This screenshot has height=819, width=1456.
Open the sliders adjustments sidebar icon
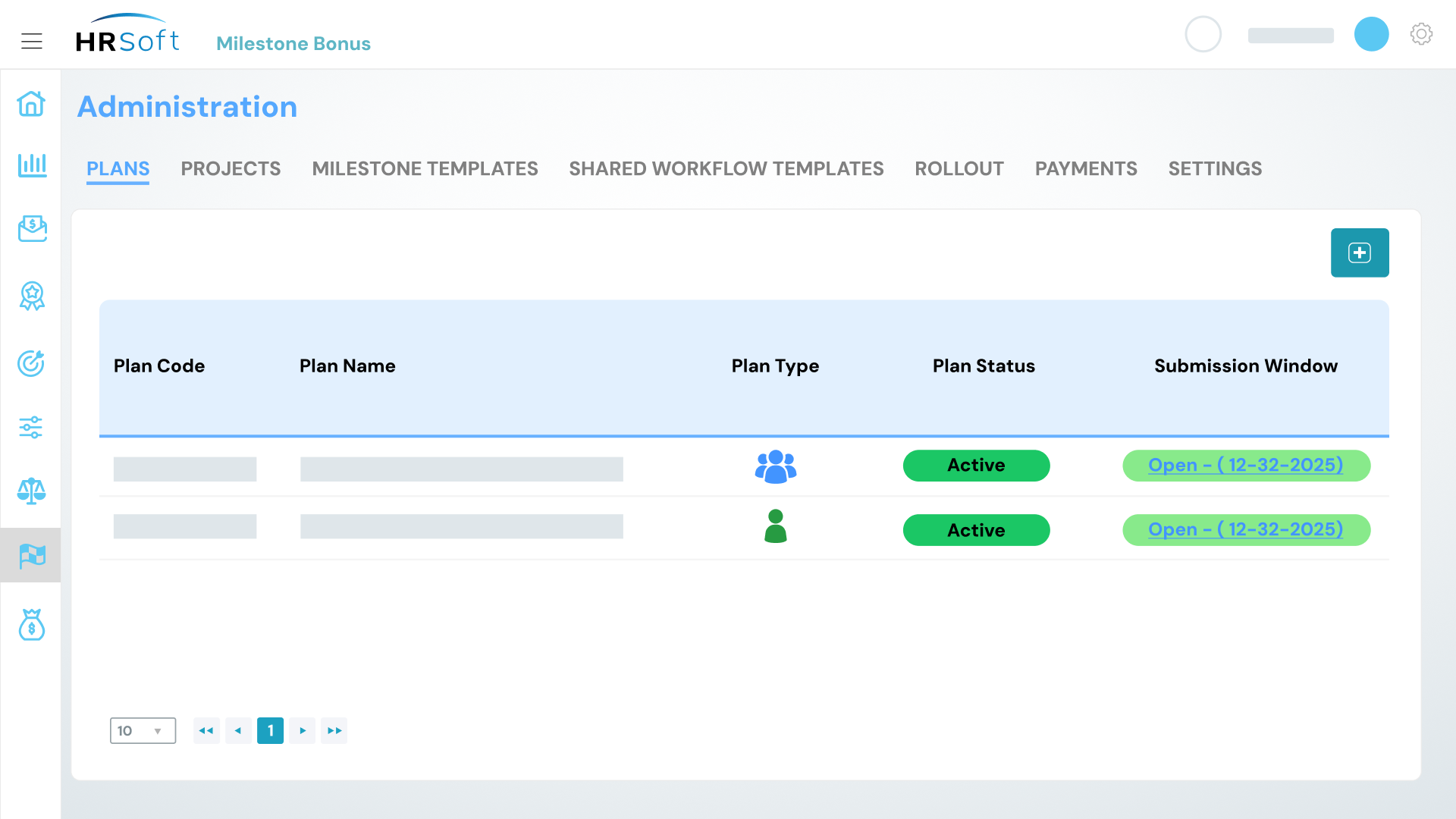[x=31, y=427]
